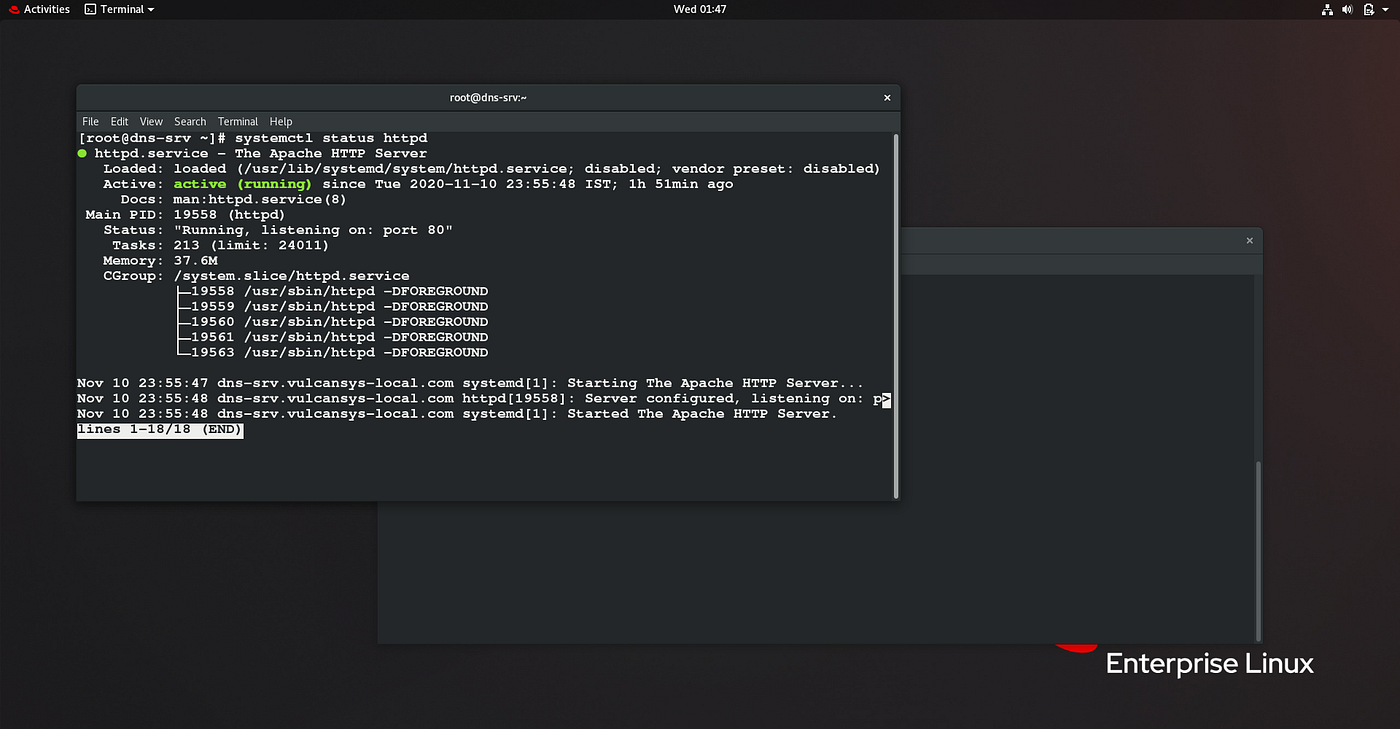Image resolution: width=1400 pixels, height=729 pixels.
Task: Open the Terminal menu in the menubar
Action: tap(237, 121)
